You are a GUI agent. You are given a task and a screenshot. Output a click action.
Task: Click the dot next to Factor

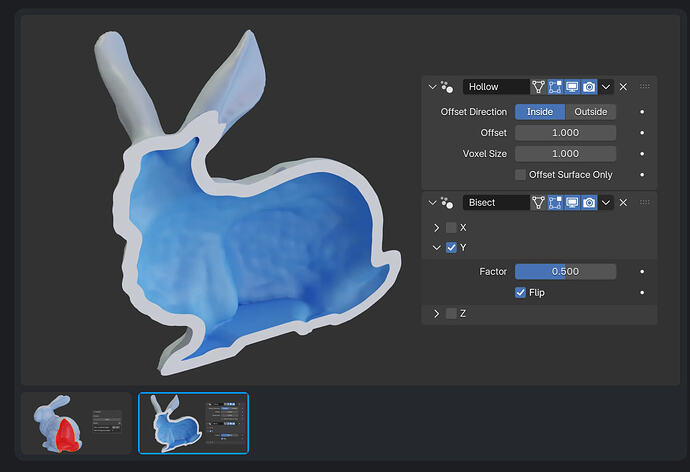click(x=642, y=271)
